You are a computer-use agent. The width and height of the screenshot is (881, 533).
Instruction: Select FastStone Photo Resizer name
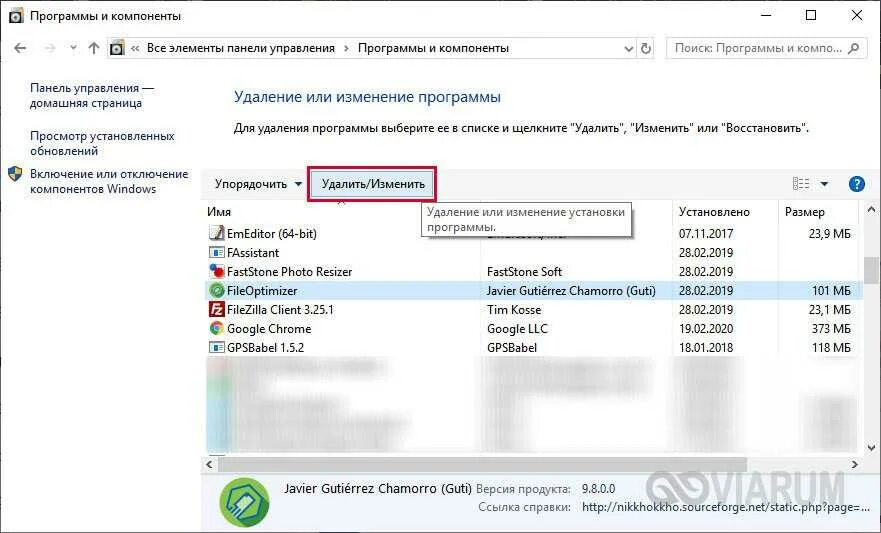click(x=289, y=272)
